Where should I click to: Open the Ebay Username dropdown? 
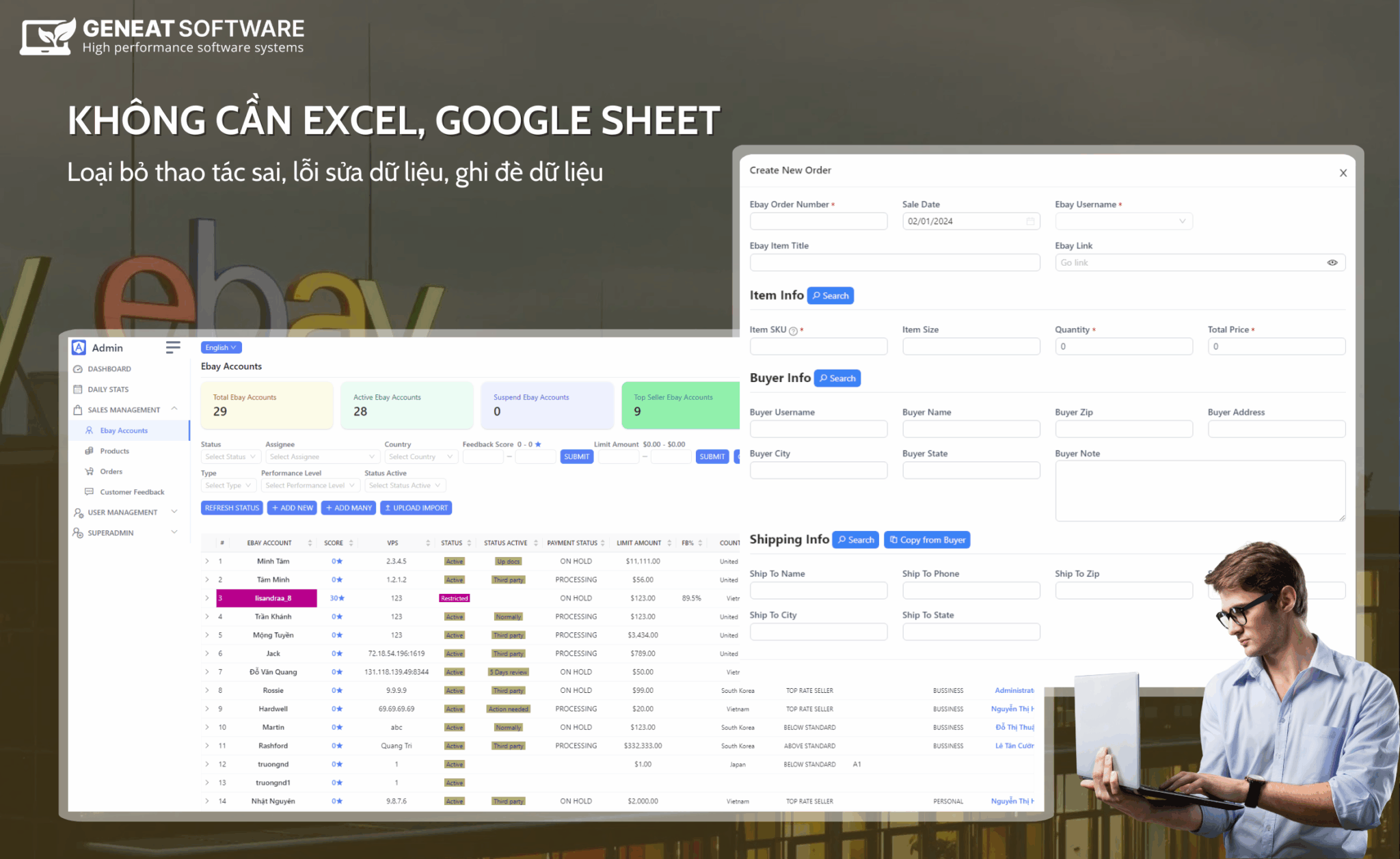point(1124,221)
